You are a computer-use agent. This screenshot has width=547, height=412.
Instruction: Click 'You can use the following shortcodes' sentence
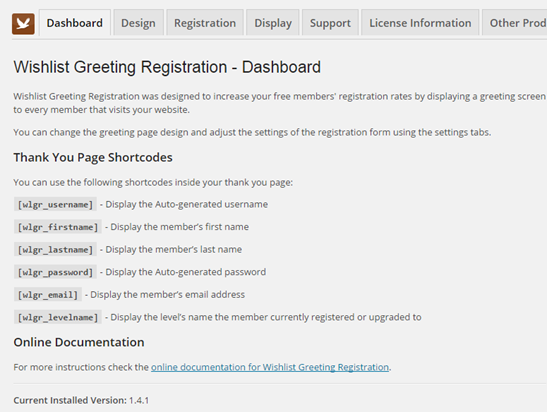pos(153,182)
